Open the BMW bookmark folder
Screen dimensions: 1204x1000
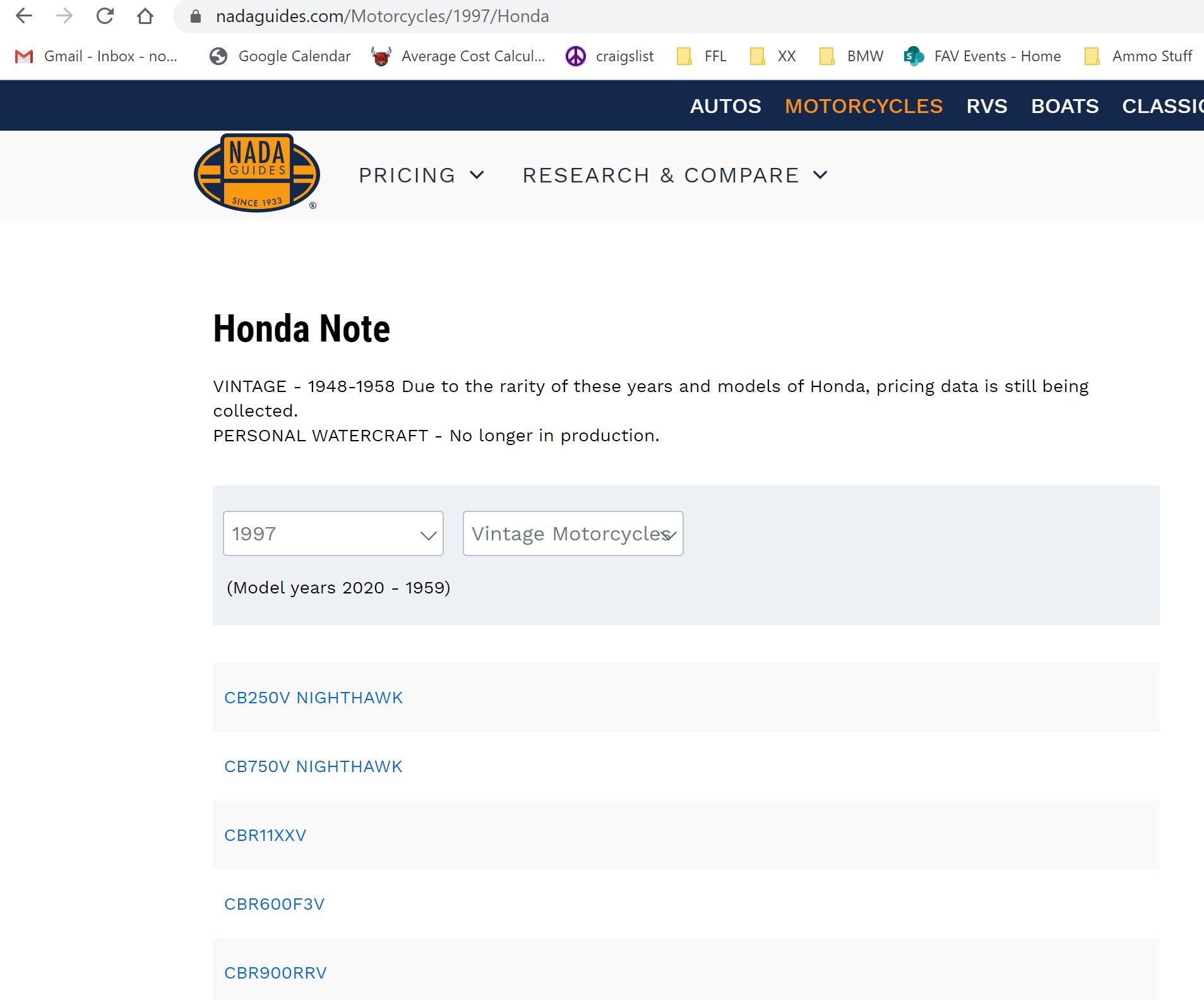pos(851,56)
